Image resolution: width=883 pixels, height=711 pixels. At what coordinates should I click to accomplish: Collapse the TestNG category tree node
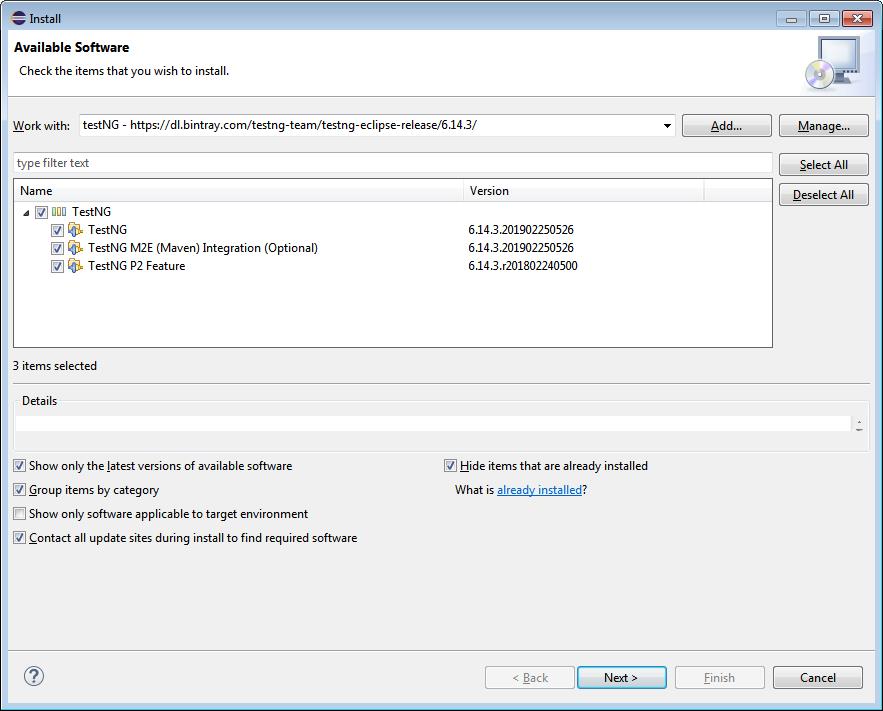tap(26, 213)
